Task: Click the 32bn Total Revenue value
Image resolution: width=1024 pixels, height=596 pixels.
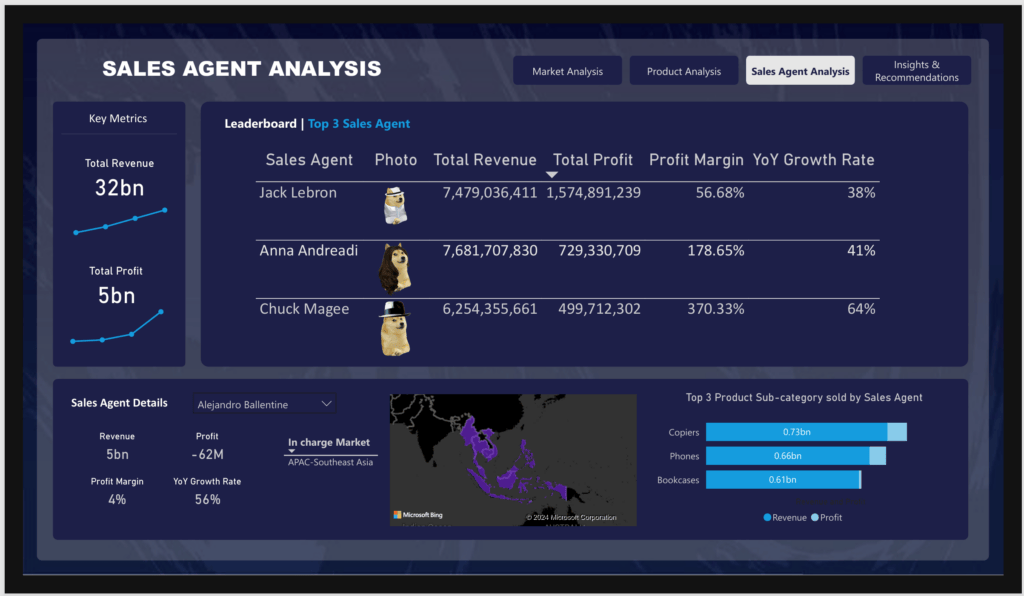Action: [x=120, y=188]
